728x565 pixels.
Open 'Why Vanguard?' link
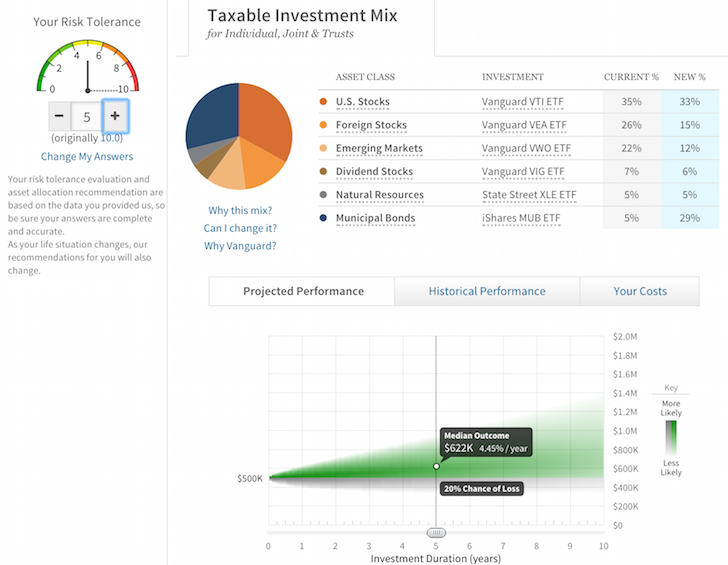click(x=240, y=246)
